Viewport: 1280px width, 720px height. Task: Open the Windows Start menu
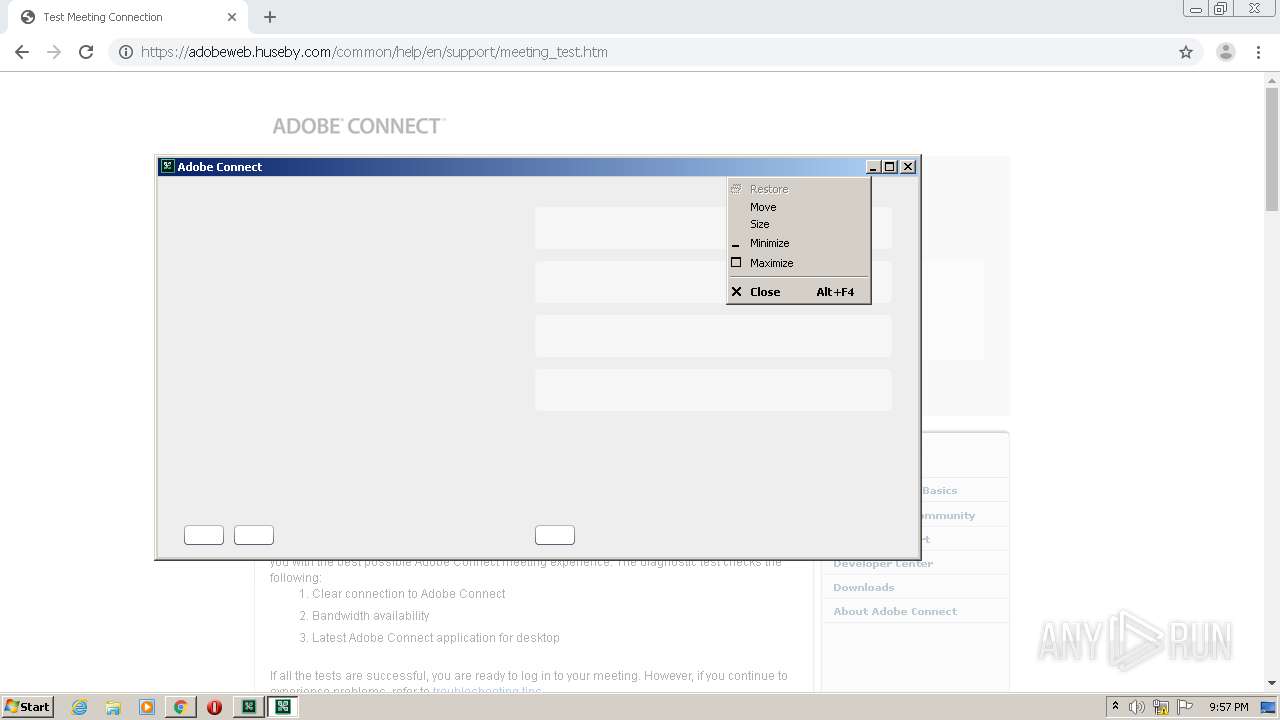point(28,707)
